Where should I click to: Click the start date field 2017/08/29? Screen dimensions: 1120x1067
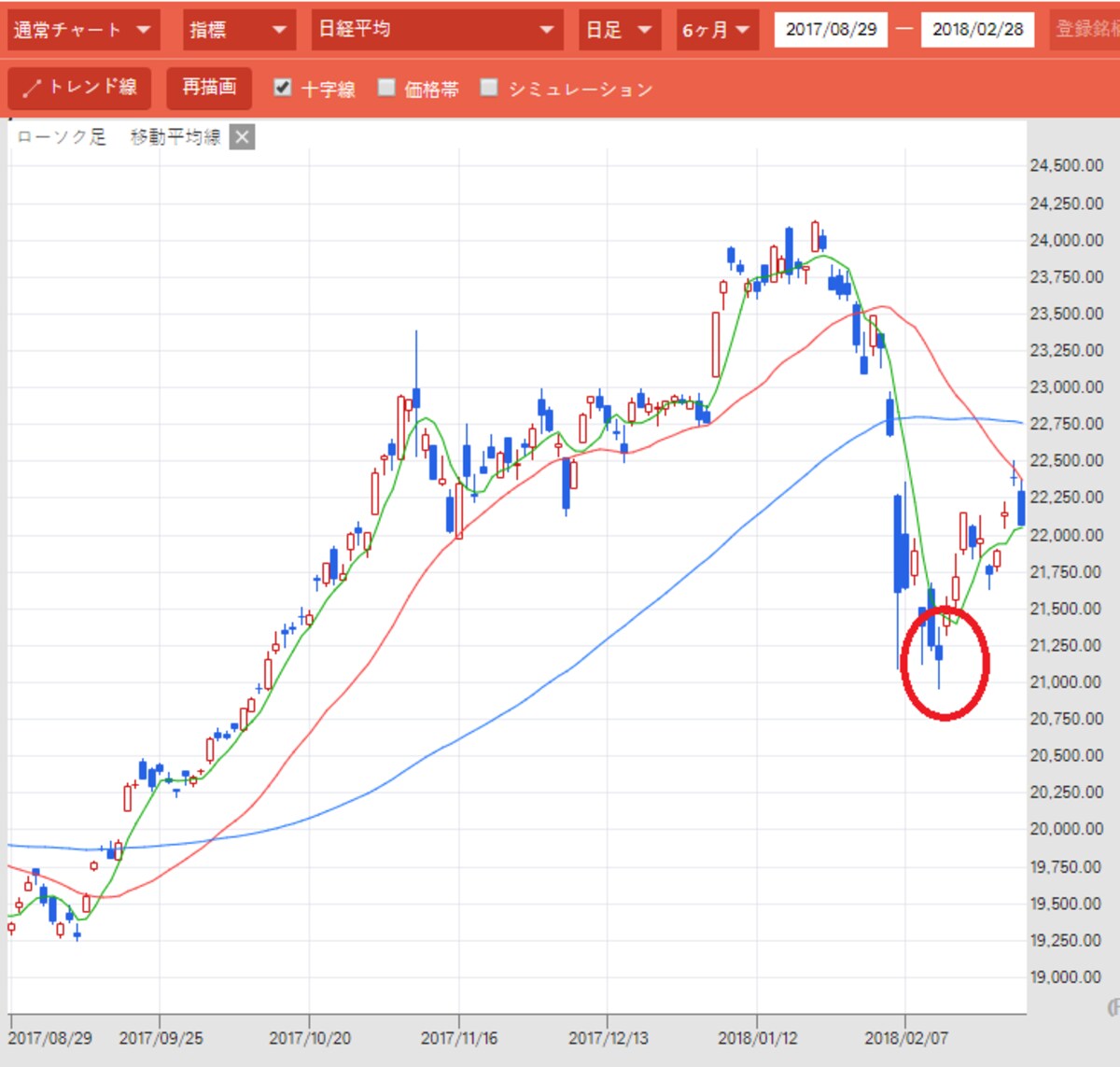(831, 30)
